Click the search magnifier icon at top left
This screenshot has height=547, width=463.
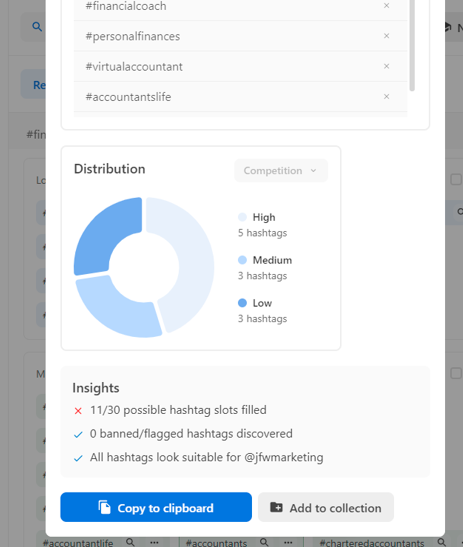click(37, 27)
